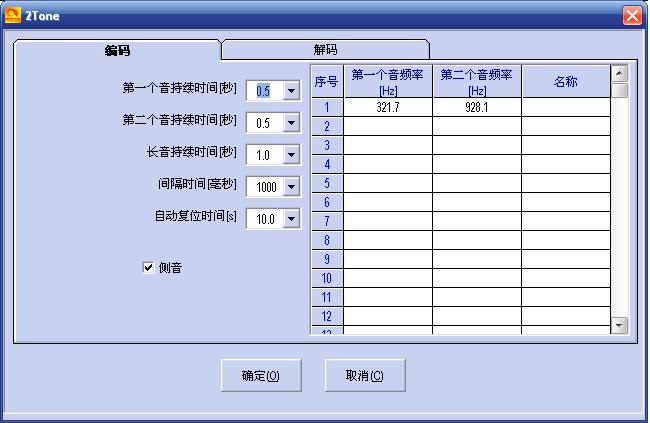This screenshot has width=650, height=423.
Task: Click the 第一个音持续时间 value field 0.5
Action: 265,90
